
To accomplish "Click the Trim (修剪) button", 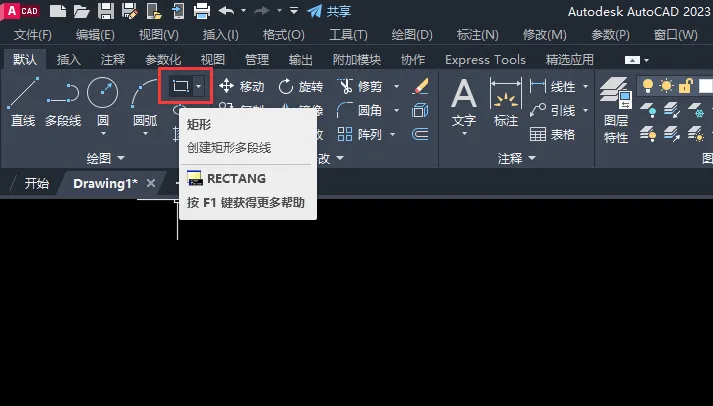I will coord(360,86).
